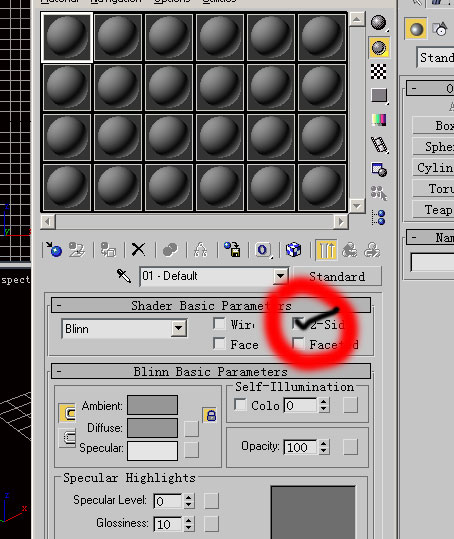This screenshot has height=539, width=454.
Task: Pick material from object with eyedropper
Action: (124, 276)
